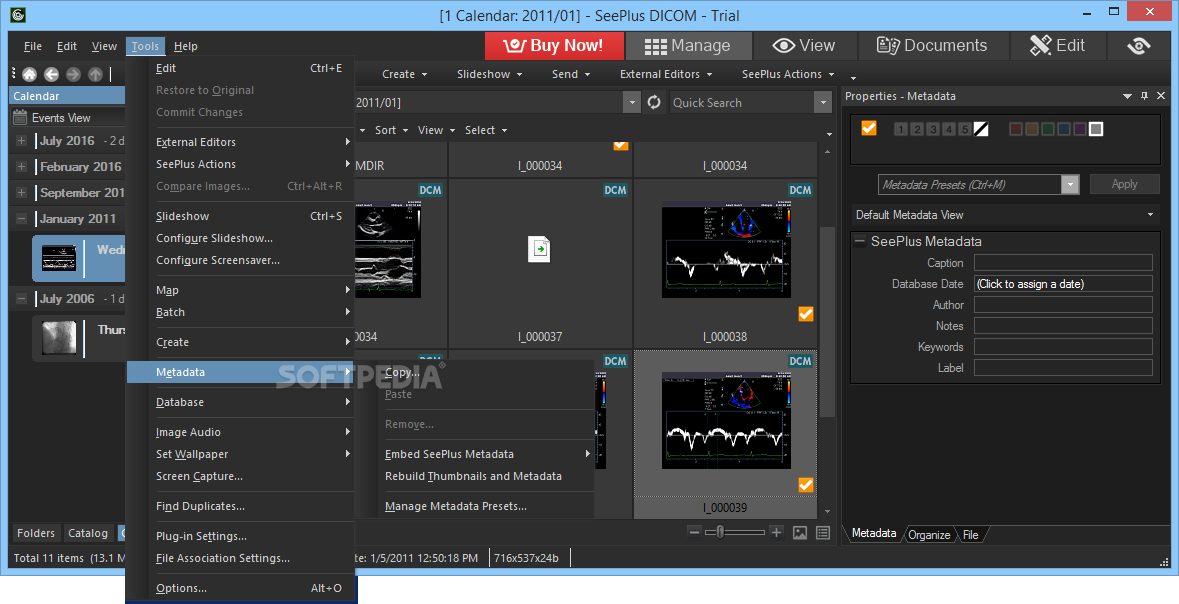The image size is (1179, 604).
Task: Set rating 5 in Properties panel
Action: click(965, 129)
